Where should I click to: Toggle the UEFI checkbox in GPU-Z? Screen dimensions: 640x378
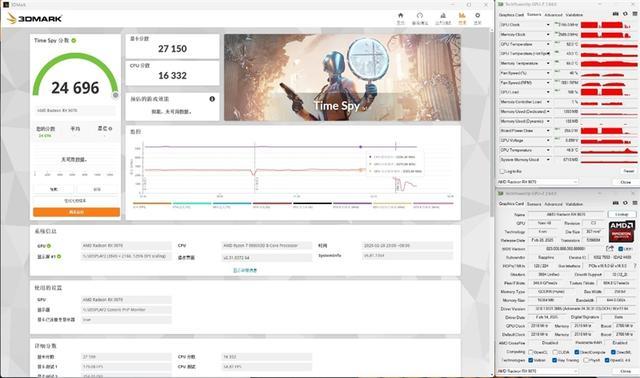620,249
